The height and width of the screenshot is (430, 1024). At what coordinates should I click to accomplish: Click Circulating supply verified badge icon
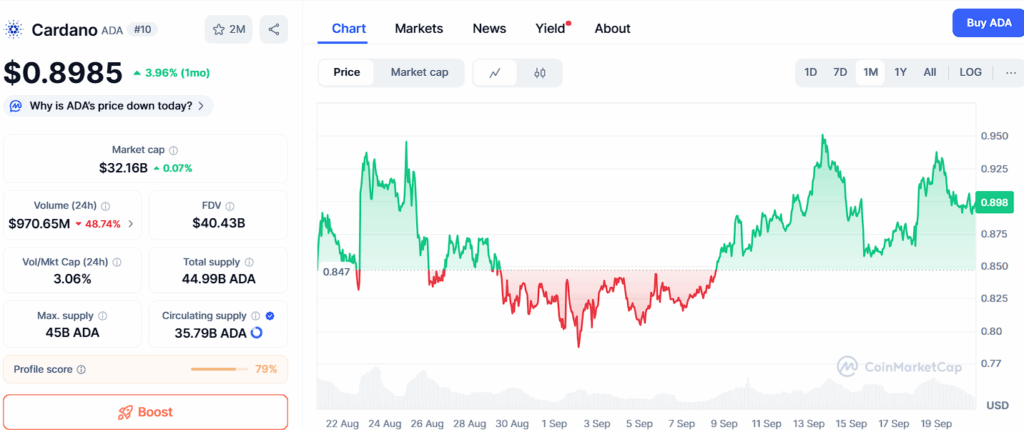pyautogui.click(x=271, y=316)
